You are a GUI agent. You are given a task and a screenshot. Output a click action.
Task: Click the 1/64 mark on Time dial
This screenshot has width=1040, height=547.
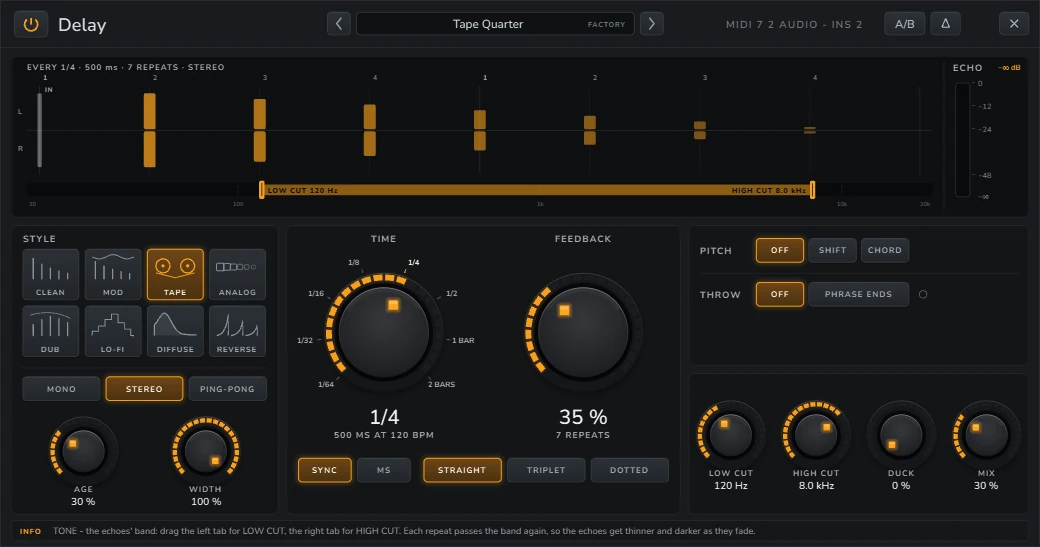326,384
